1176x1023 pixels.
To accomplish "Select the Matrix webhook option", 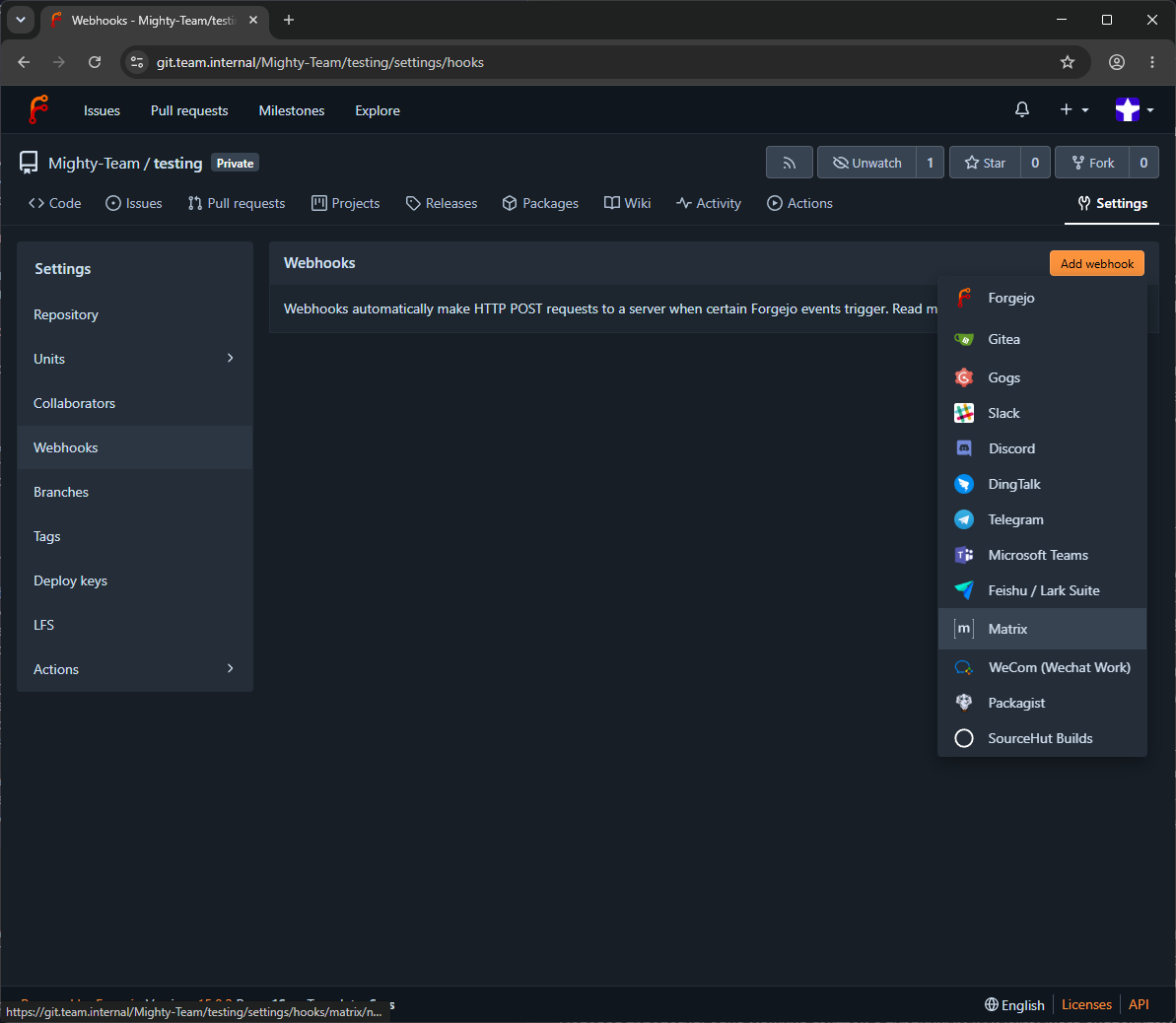I will (1042, 629).
